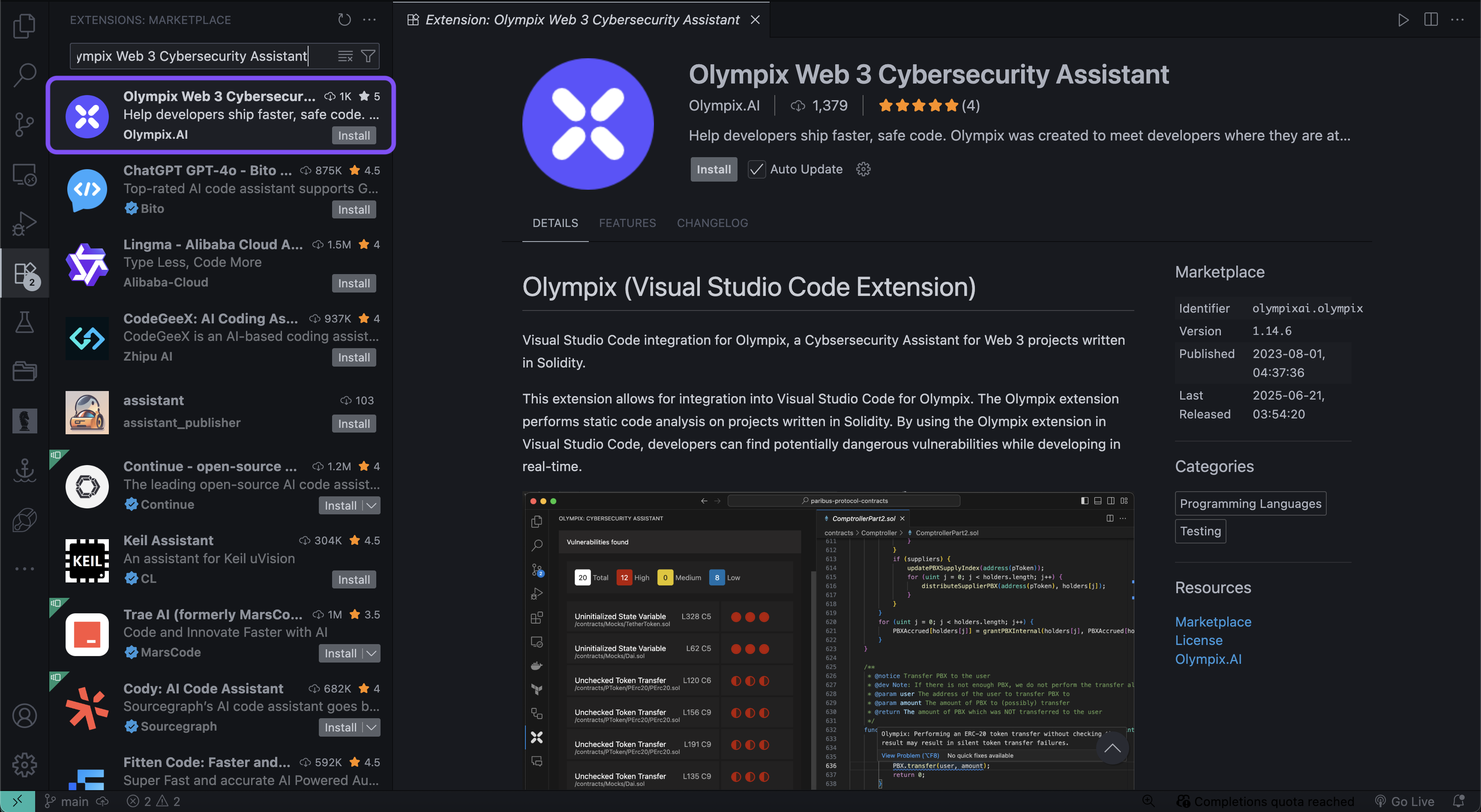
Task: Open the Manage gear in activity bar
Action: pos(24,764)
